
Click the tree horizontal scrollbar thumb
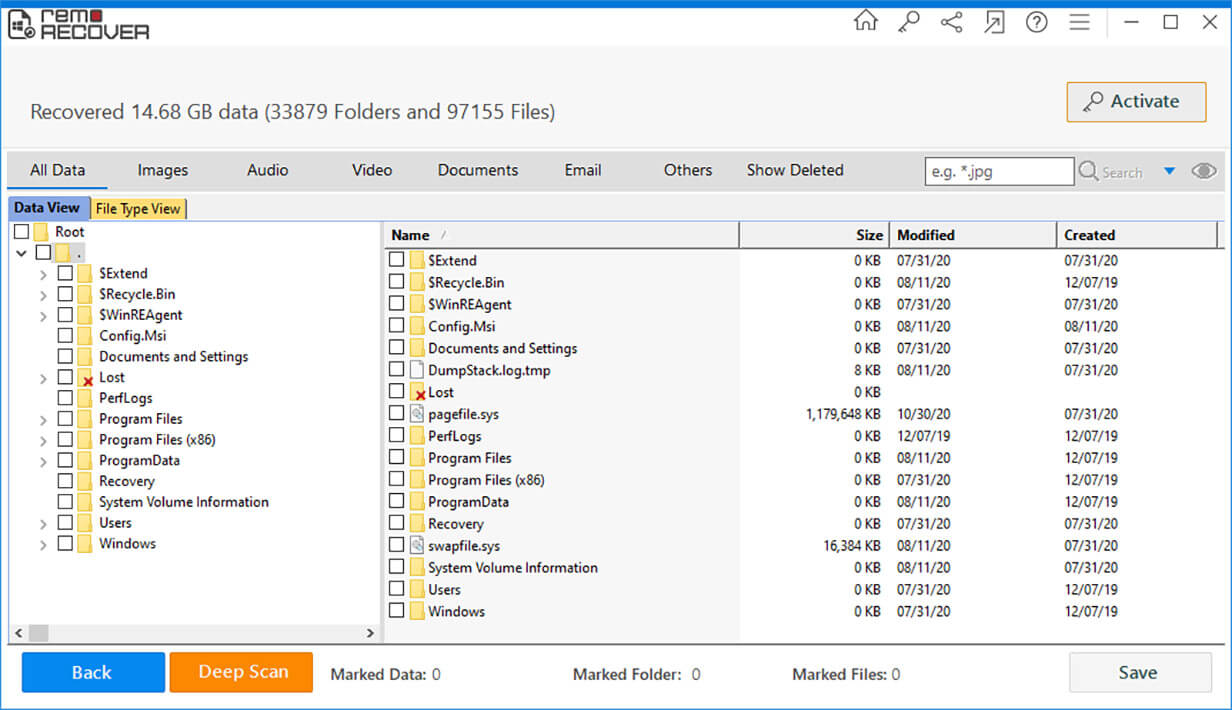tap(38, 633)
